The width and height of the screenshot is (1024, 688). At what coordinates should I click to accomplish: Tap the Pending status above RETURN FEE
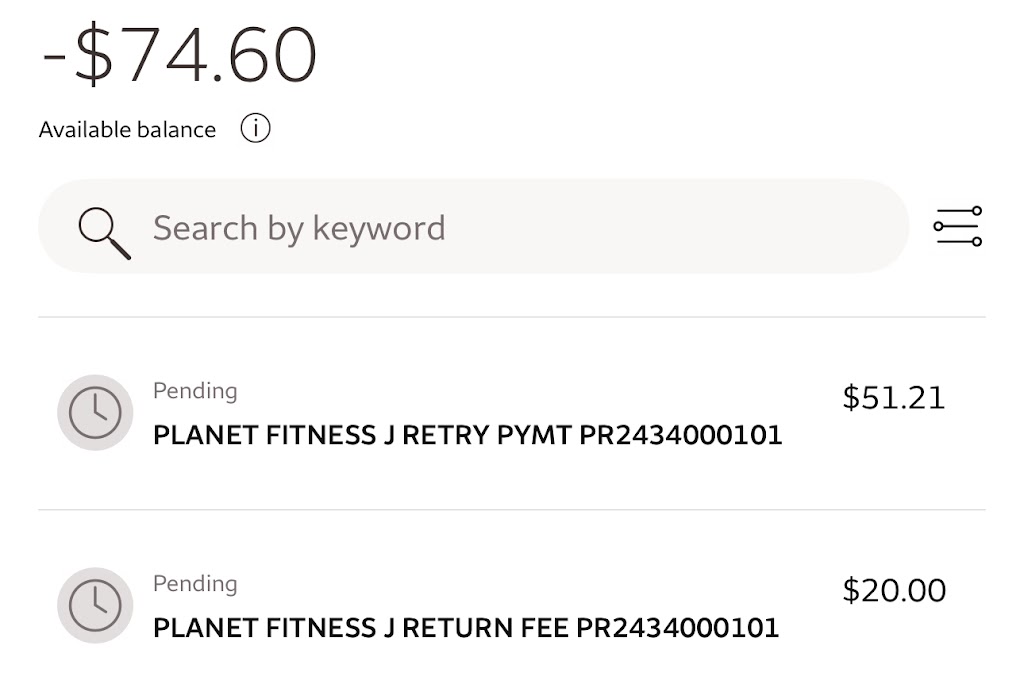coord(195,584)
